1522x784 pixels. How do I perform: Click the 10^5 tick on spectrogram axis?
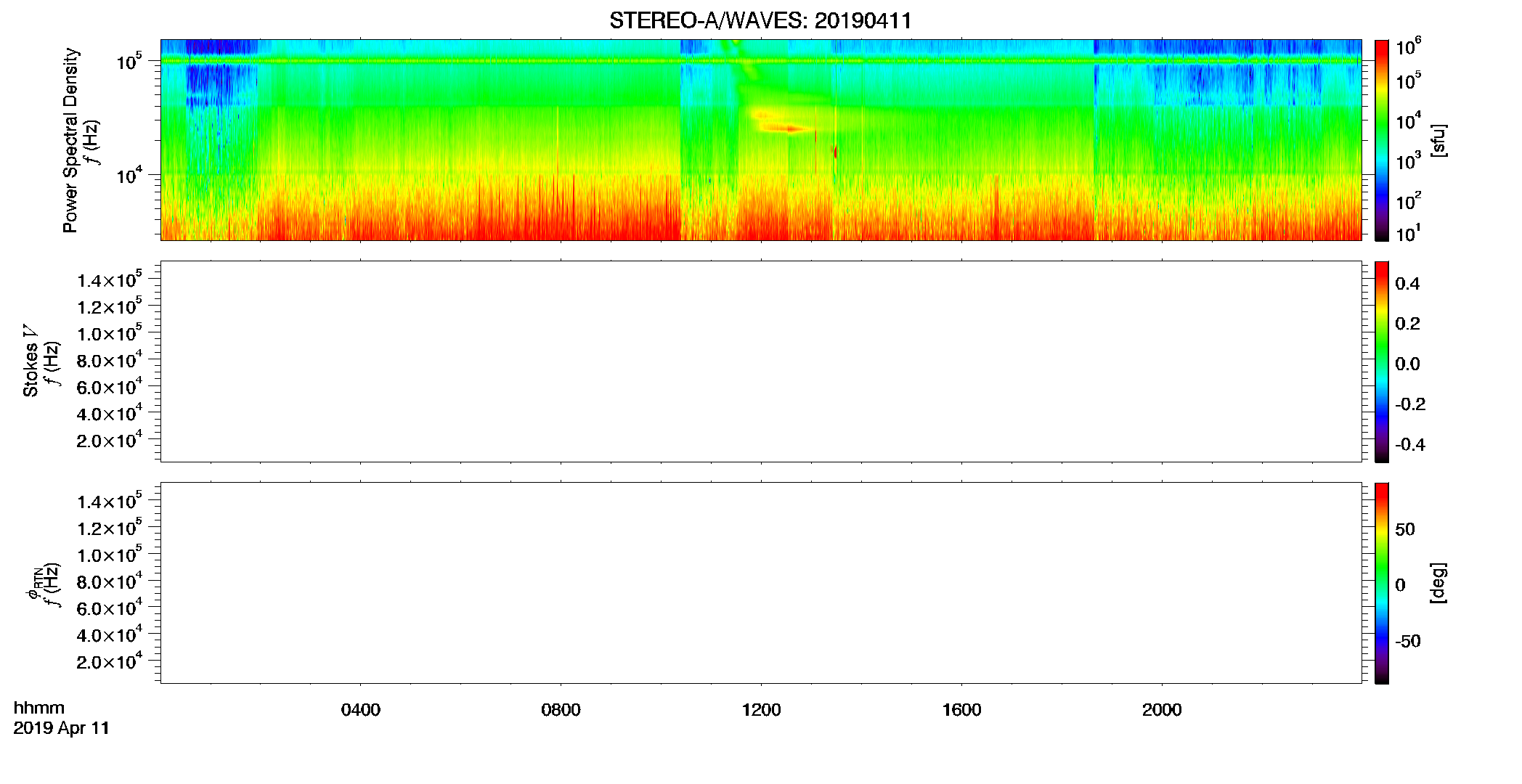click(130, 62)
